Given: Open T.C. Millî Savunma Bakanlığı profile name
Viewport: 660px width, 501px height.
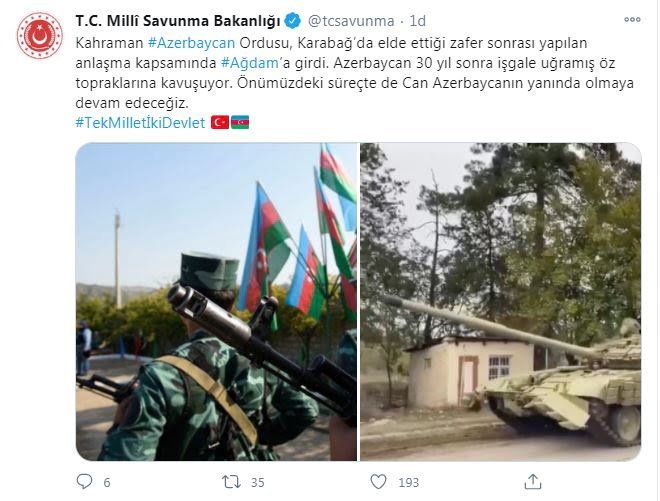Looking at the screenshot, I should pos(178,21).
